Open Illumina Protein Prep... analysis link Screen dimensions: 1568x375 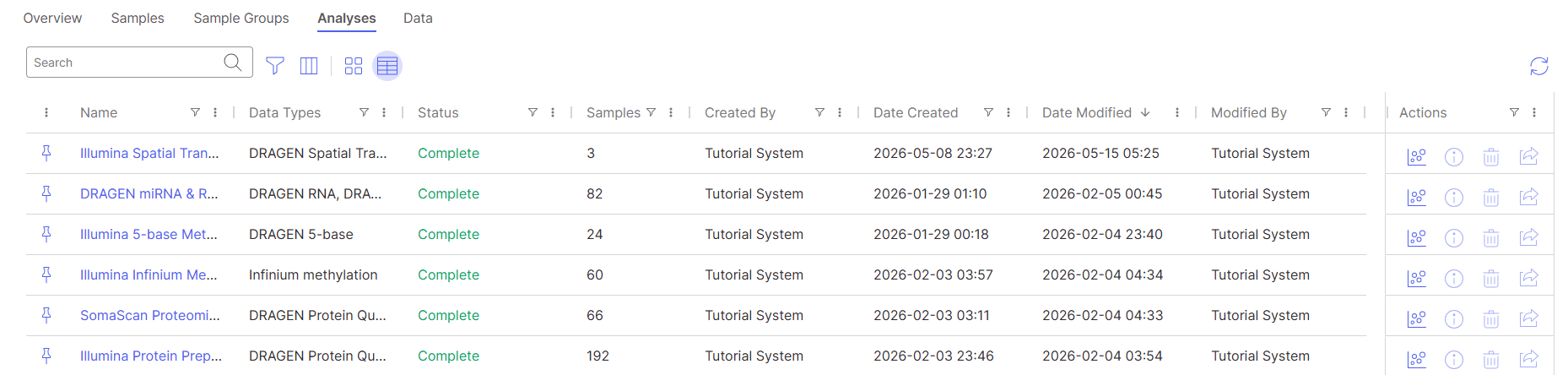(151, 356)
